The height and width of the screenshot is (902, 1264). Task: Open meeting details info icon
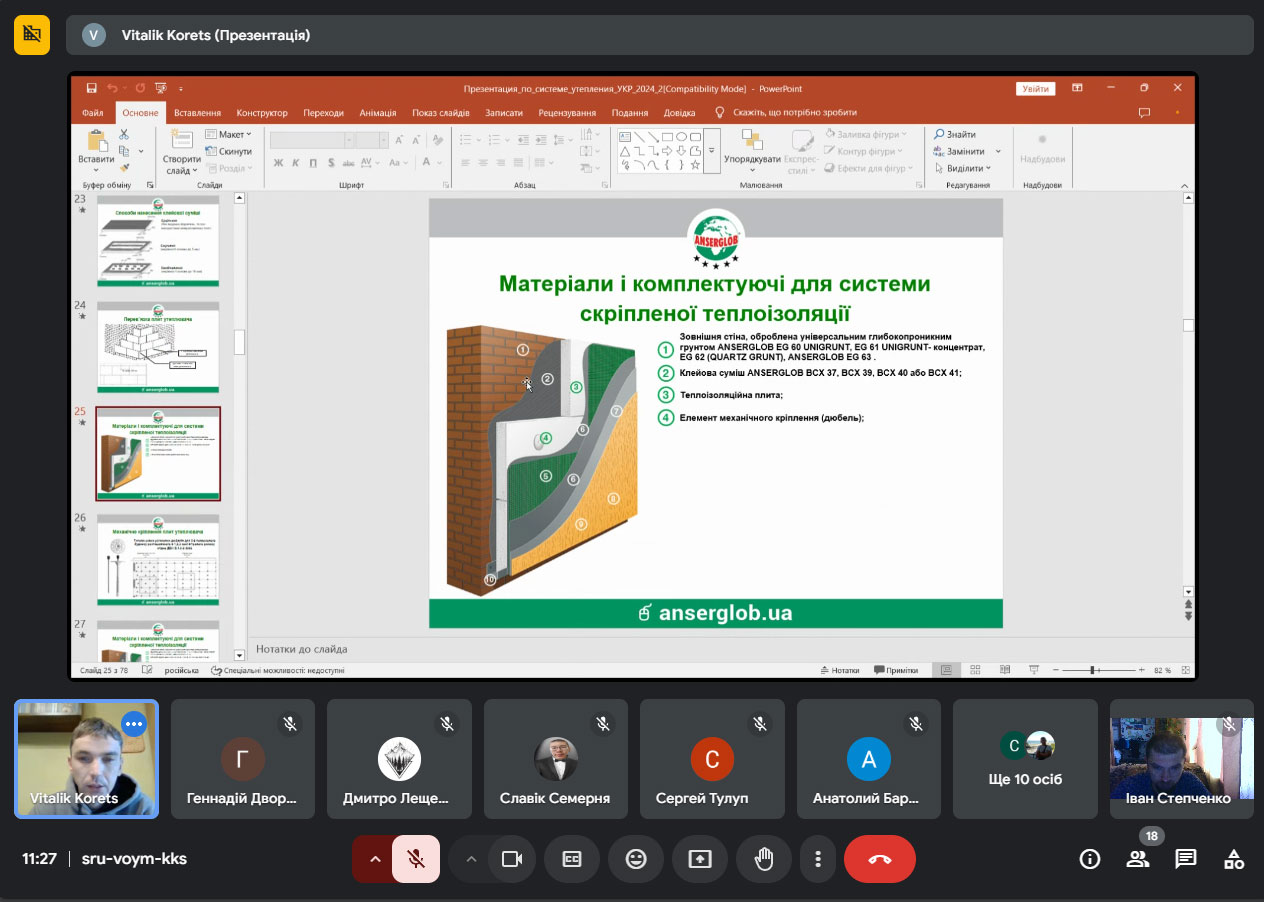click(1090, 859)
